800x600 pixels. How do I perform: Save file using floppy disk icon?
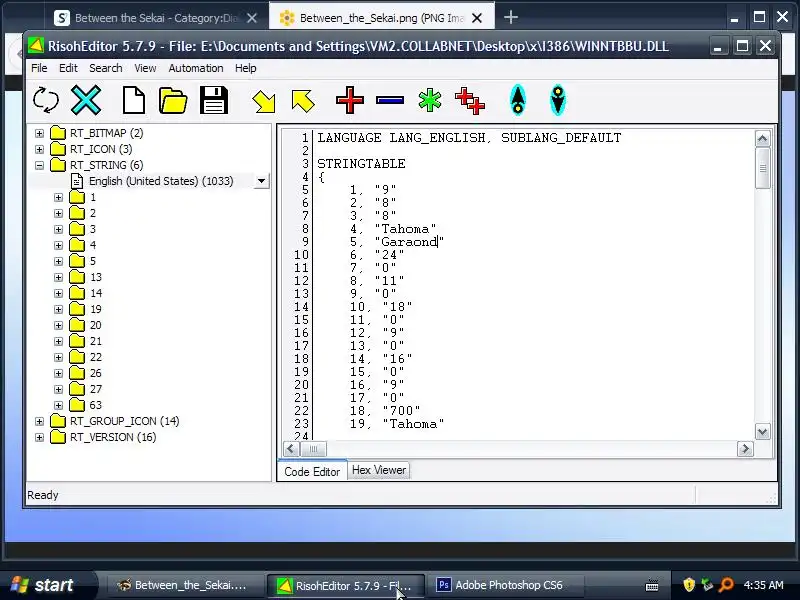point(214,100)
